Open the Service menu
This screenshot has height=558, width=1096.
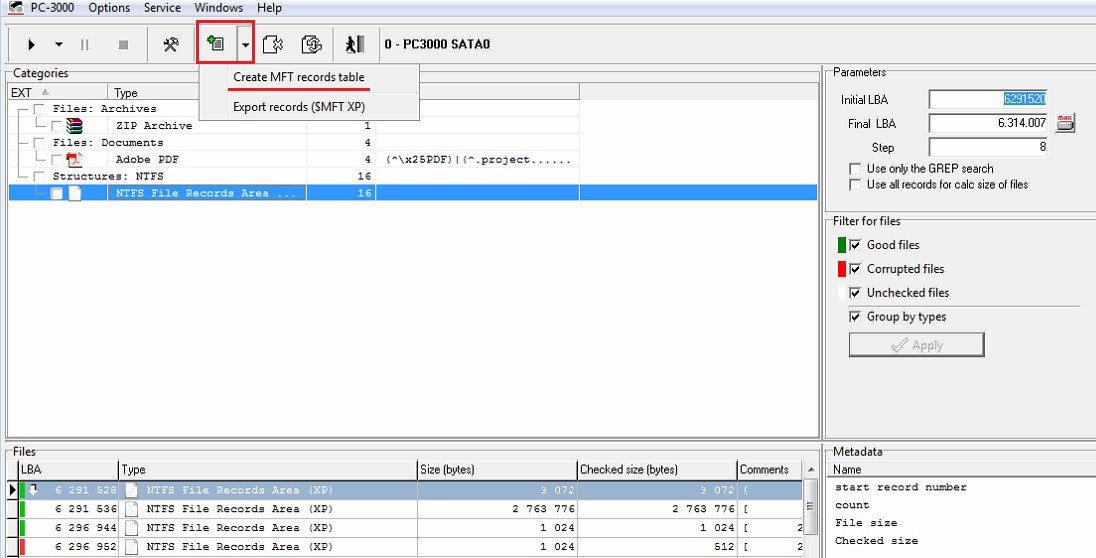point(162,8)
